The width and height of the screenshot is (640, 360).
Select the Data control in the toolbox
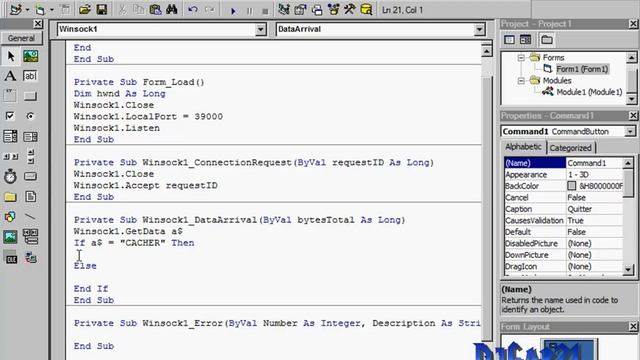(30, 237)
